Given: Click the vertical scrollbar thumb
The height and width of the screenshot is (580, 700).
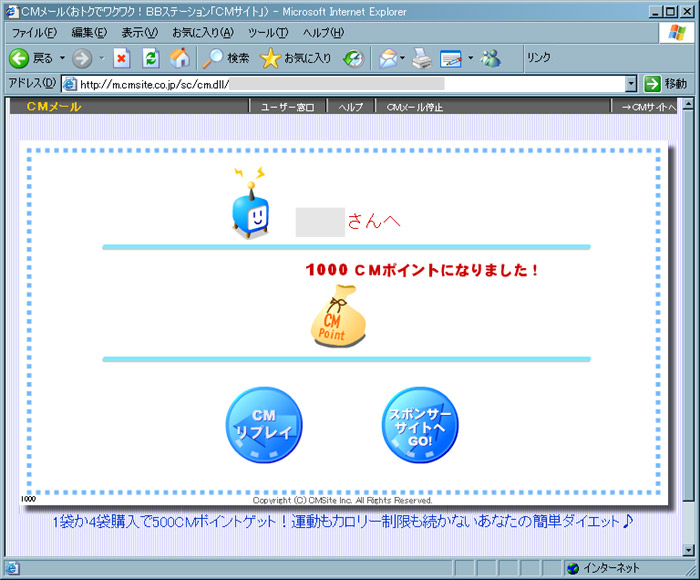Looking at the screenshot, I should 688,306.
